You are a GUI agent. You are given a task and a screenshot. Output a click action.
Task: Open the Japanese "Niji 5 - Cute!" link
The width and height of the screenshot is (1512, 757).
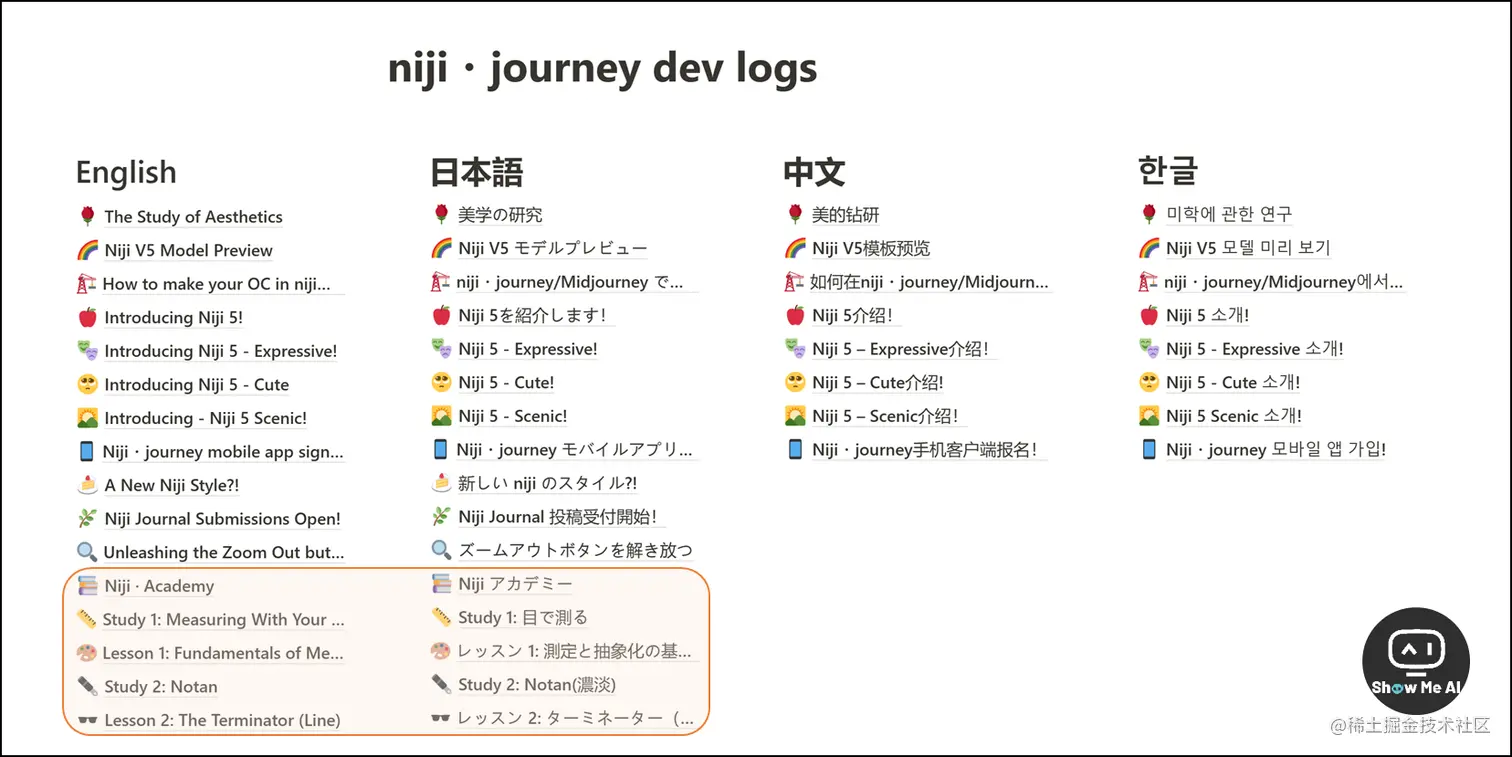[x=506, y=382]
